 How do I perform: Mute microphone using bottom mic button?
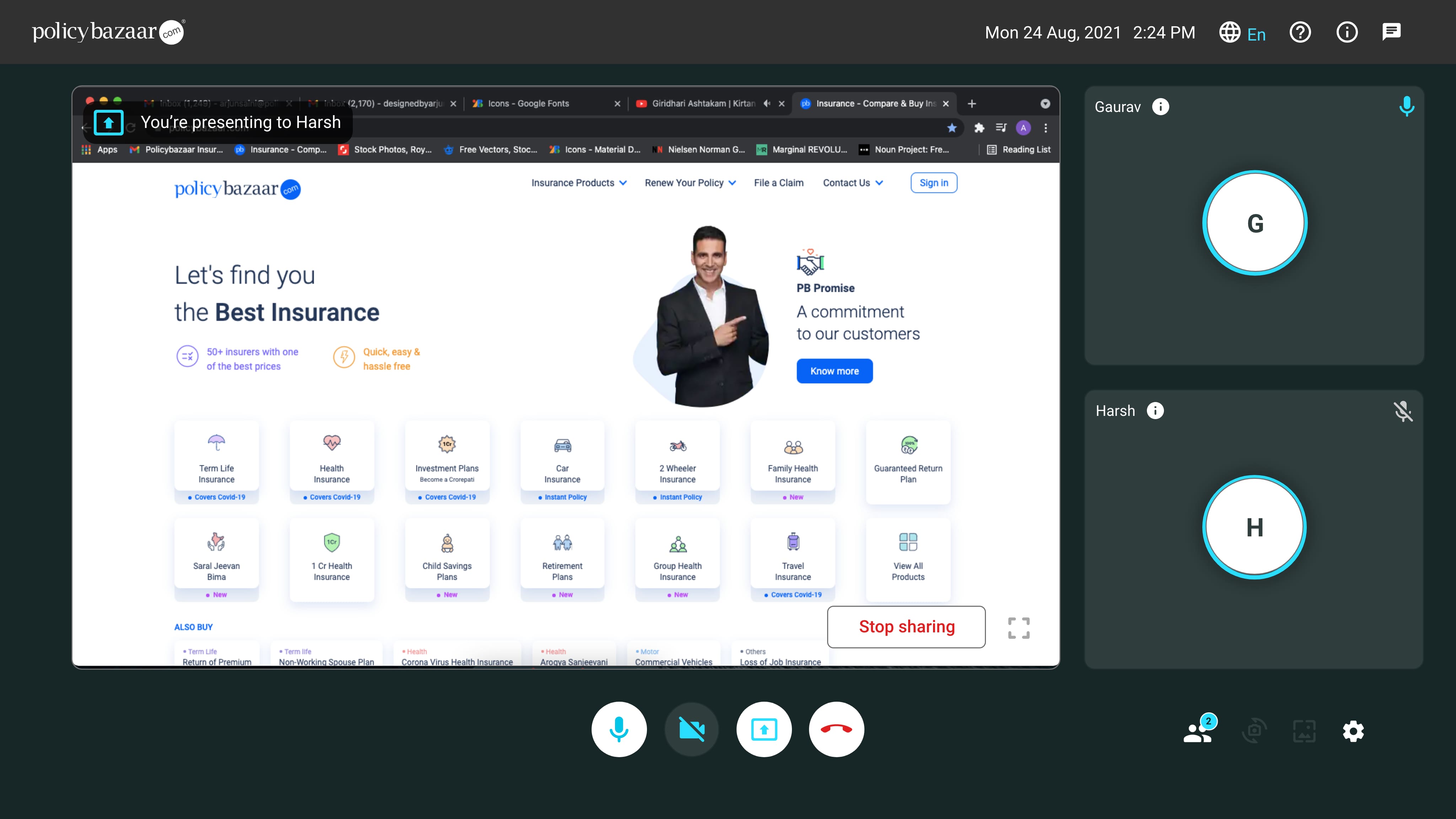pyautogui.click(x=619, y=729)
